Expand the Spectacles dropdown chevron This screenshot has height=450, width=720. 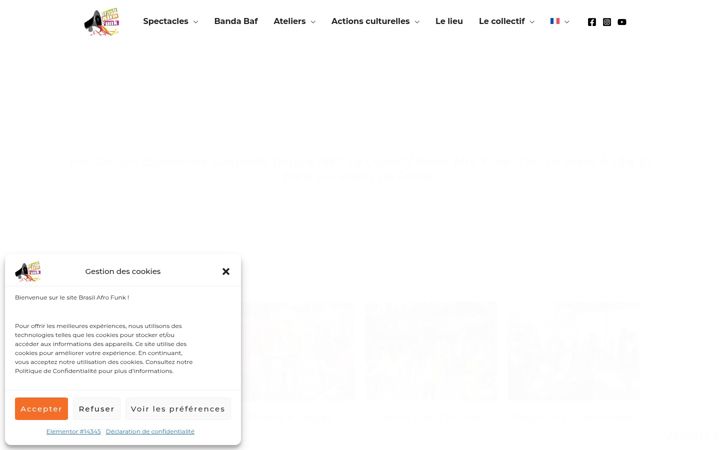tap(196, 22)
